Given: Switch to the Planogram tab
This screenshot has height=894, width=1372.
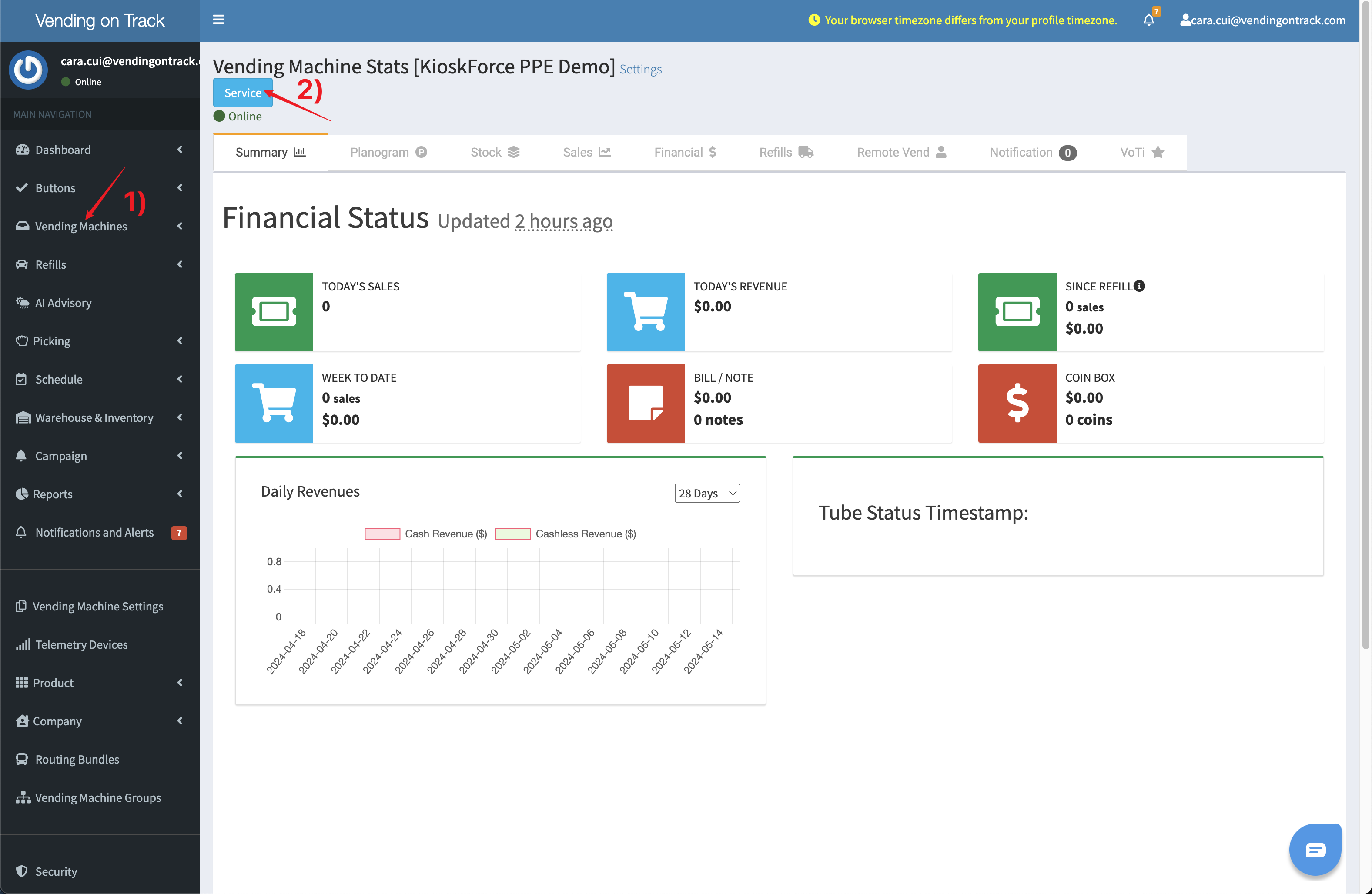Looking at the screenshot, I should click(x=388, y=152).
